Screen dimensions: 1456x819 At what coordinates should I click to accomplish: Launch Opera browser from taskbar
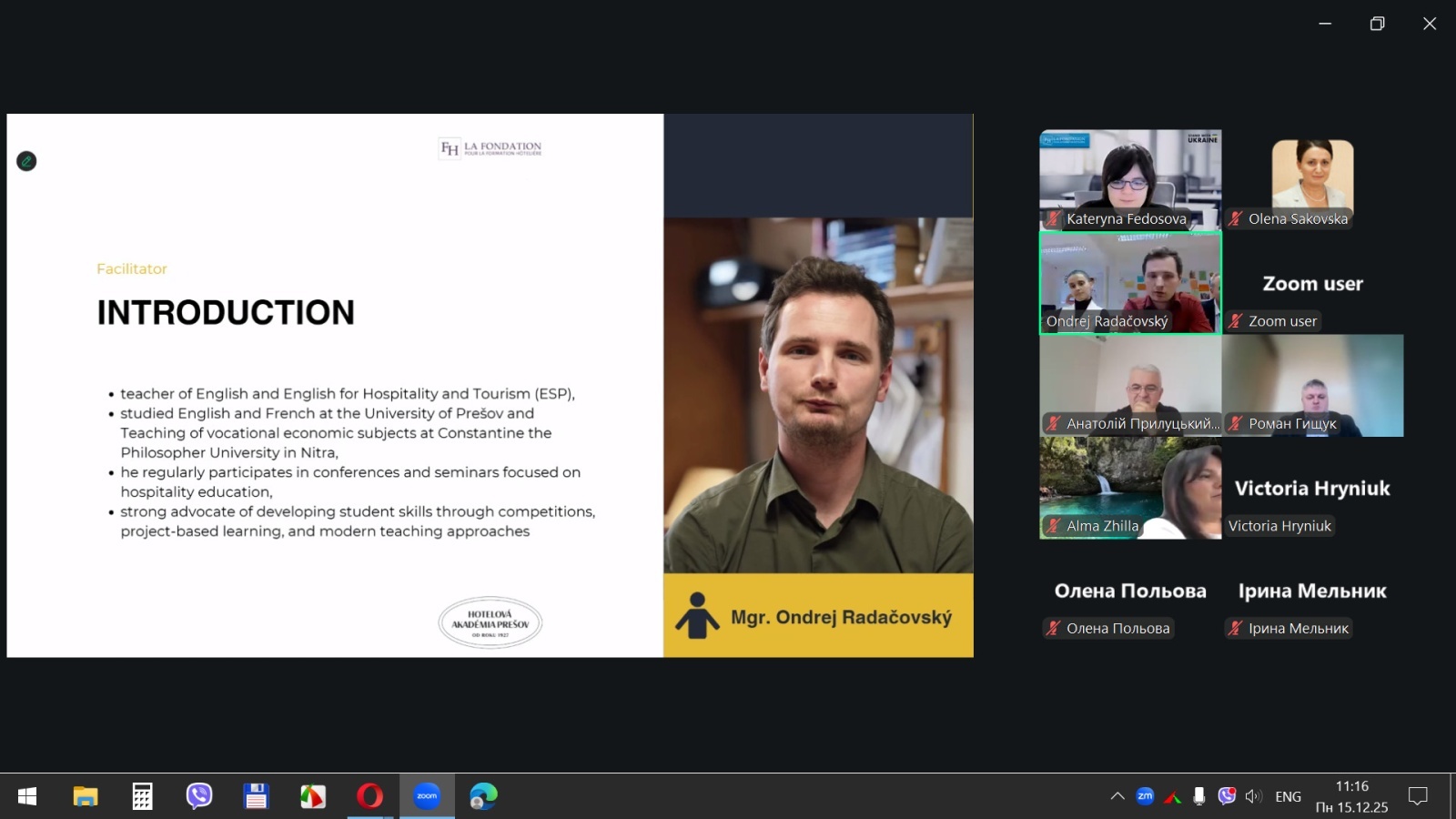(369, 796)
